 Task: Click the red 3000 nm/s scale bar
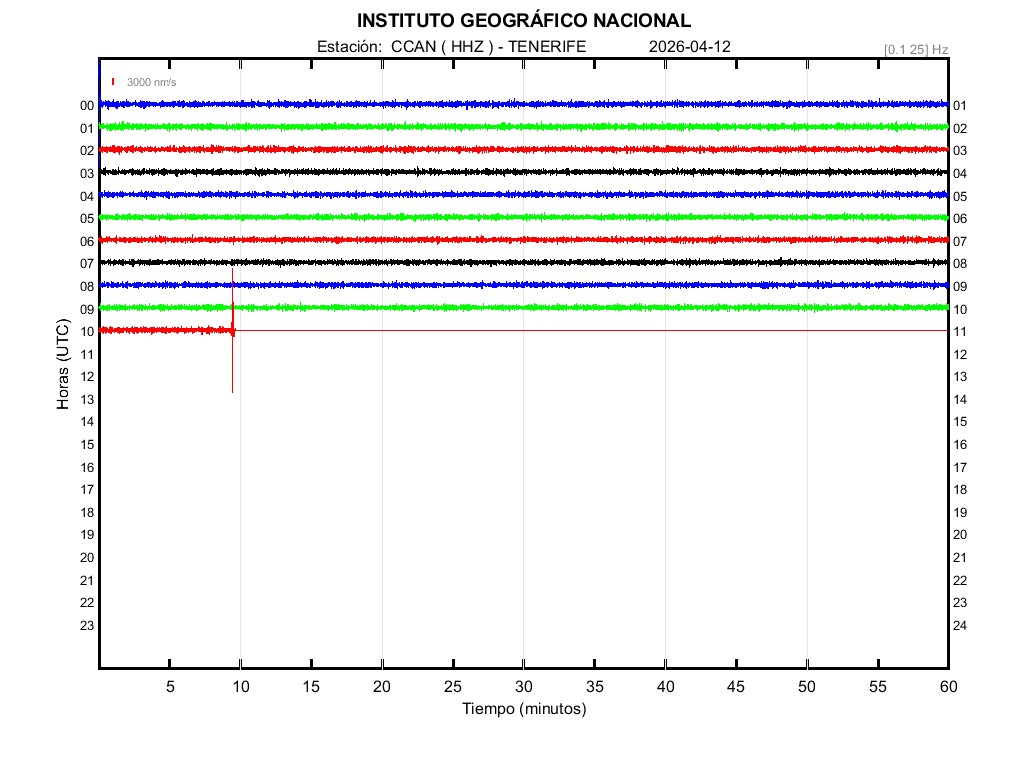pyautogui.click(x=113, y=82)
